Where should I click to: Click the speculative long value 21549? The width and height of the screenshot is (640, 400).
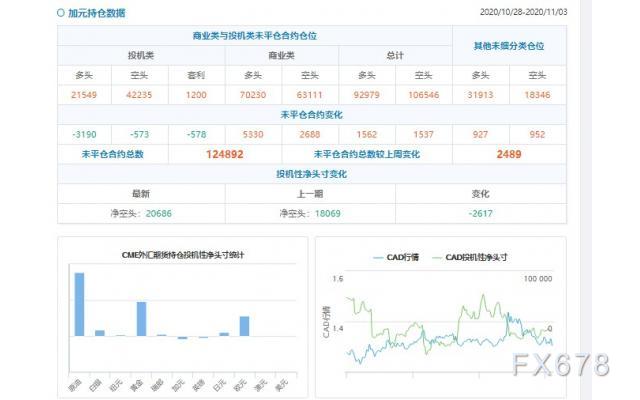point(84,95)
